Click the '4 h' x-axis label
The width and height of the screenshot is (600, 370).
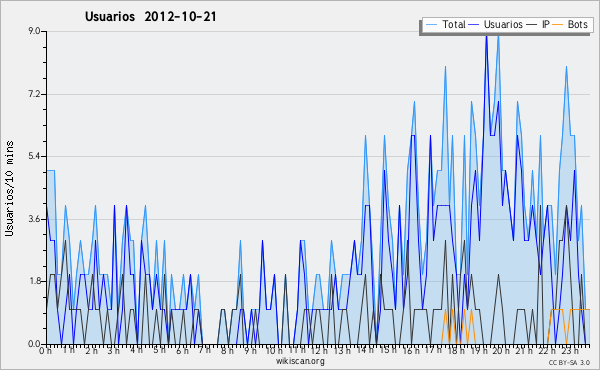pos(136,350)
